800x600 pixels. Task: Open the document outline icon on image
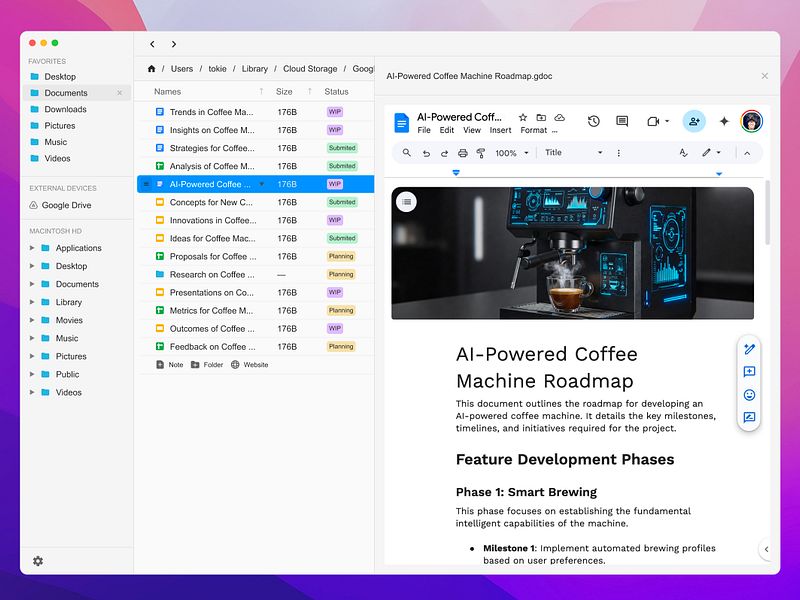(406, 202)
